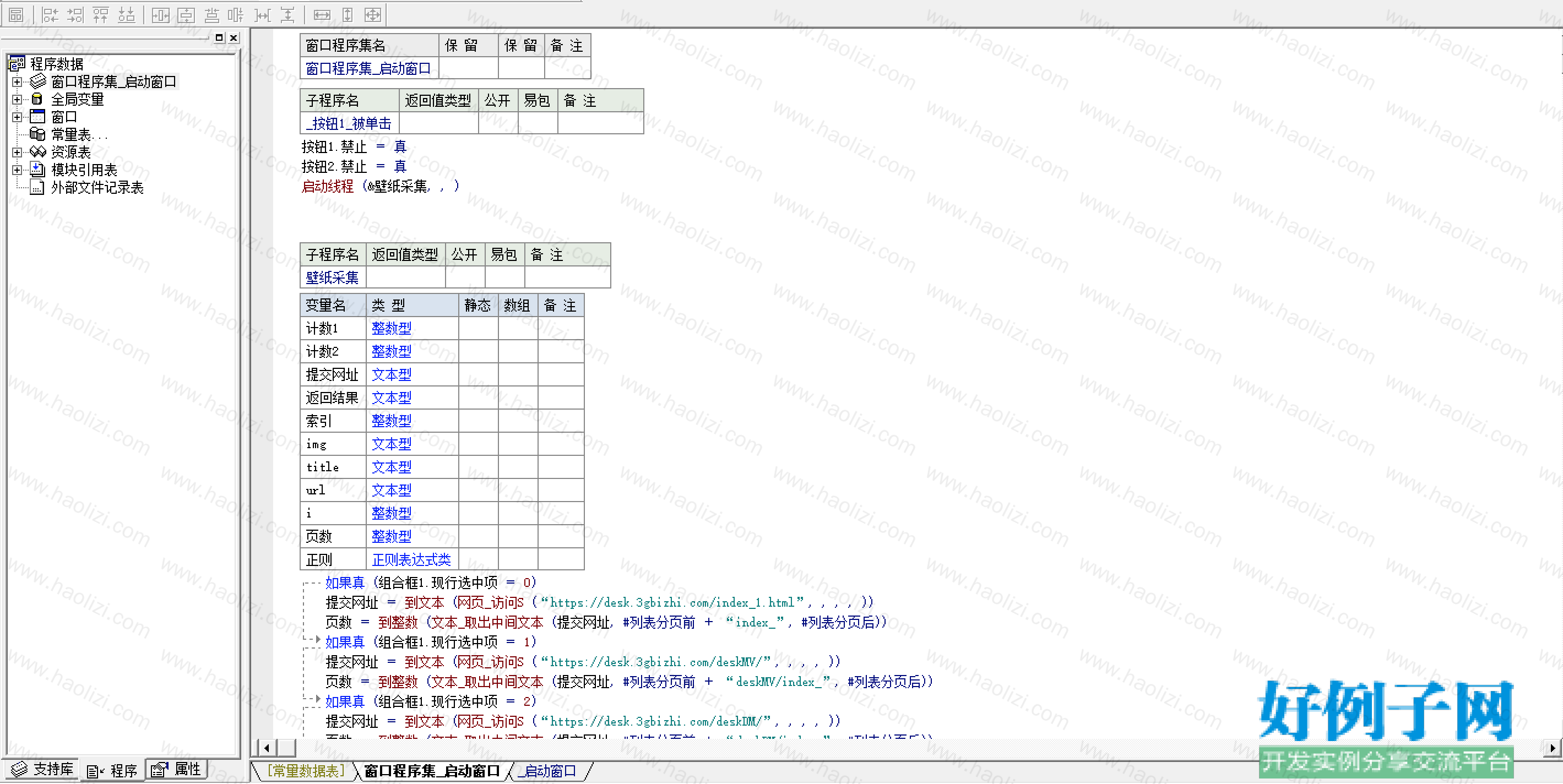Click the index_1.html URL string

672,603
